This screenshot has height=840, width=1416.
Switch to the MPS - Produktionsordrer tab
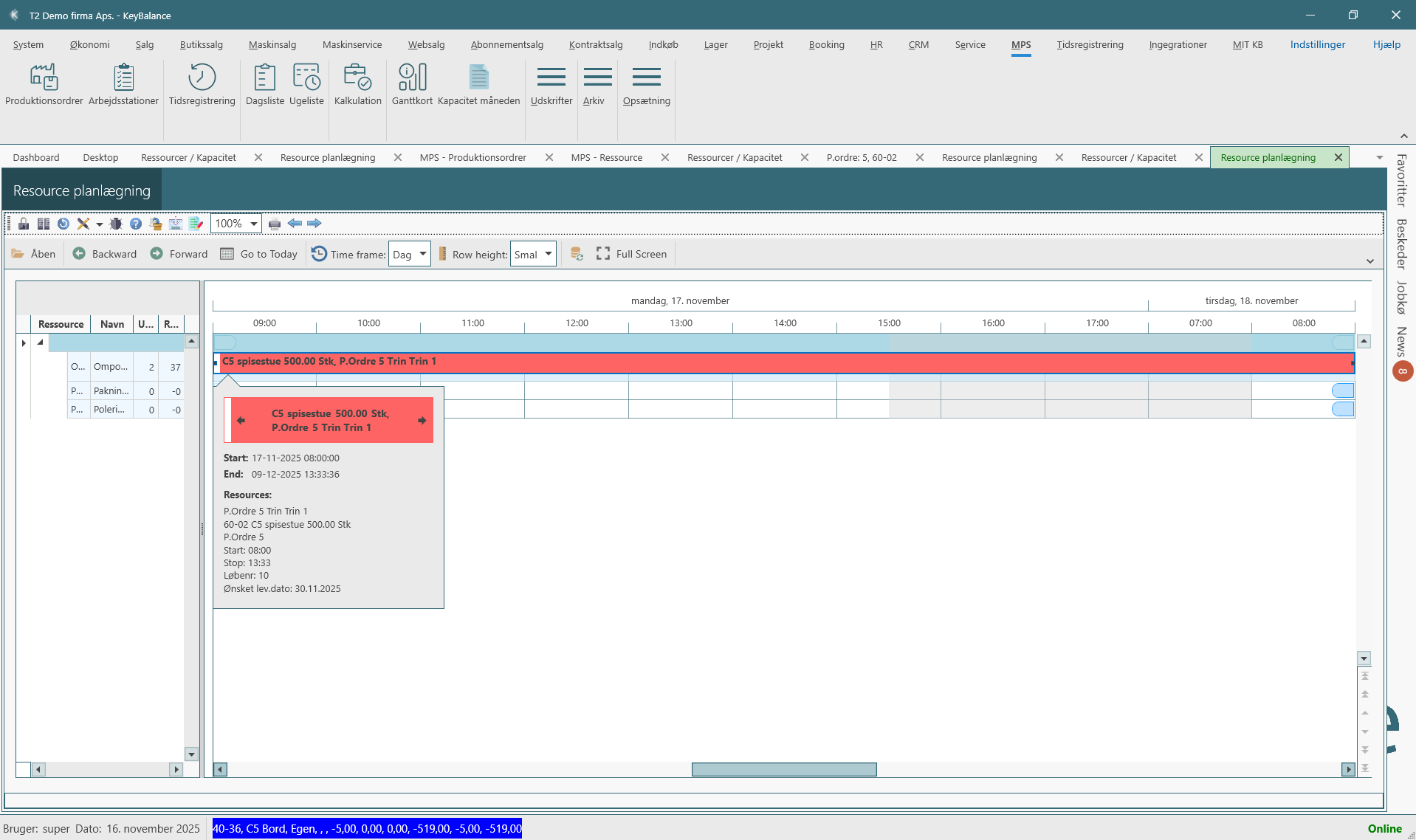pyautogui.click(x=472, y=157)
